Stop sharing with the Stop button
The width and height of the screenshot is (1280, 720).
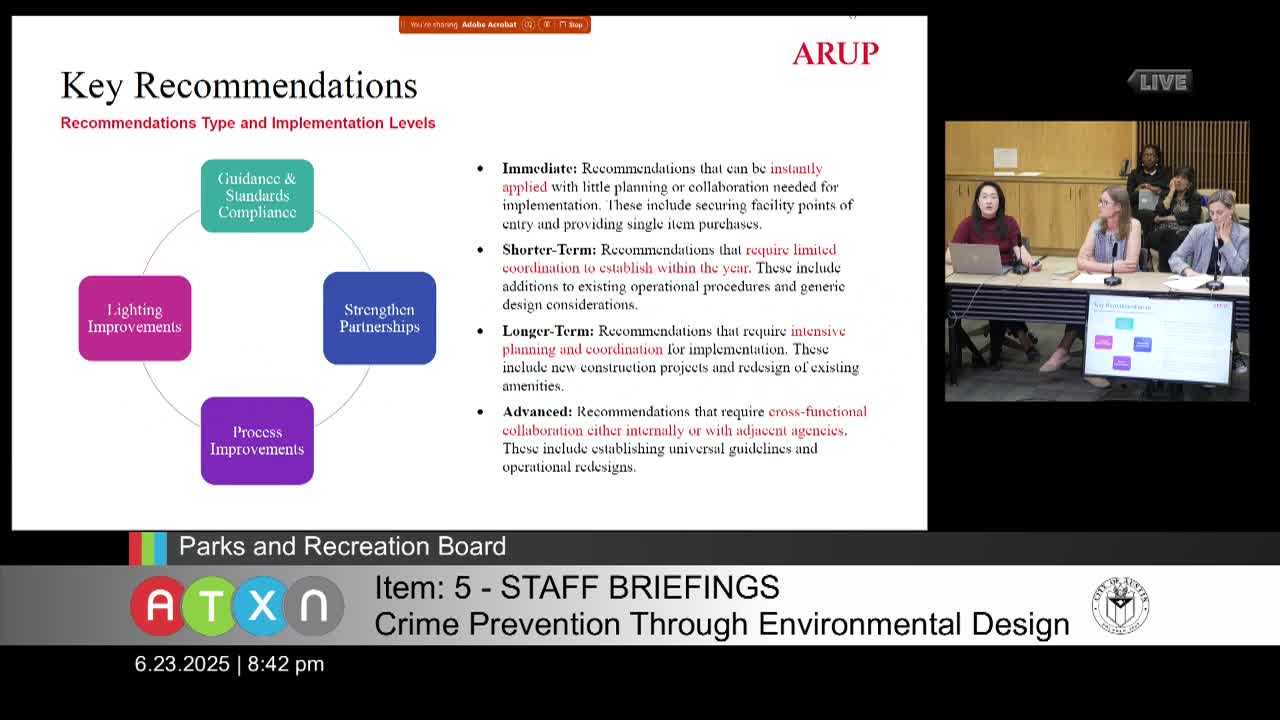pos(571,25)
